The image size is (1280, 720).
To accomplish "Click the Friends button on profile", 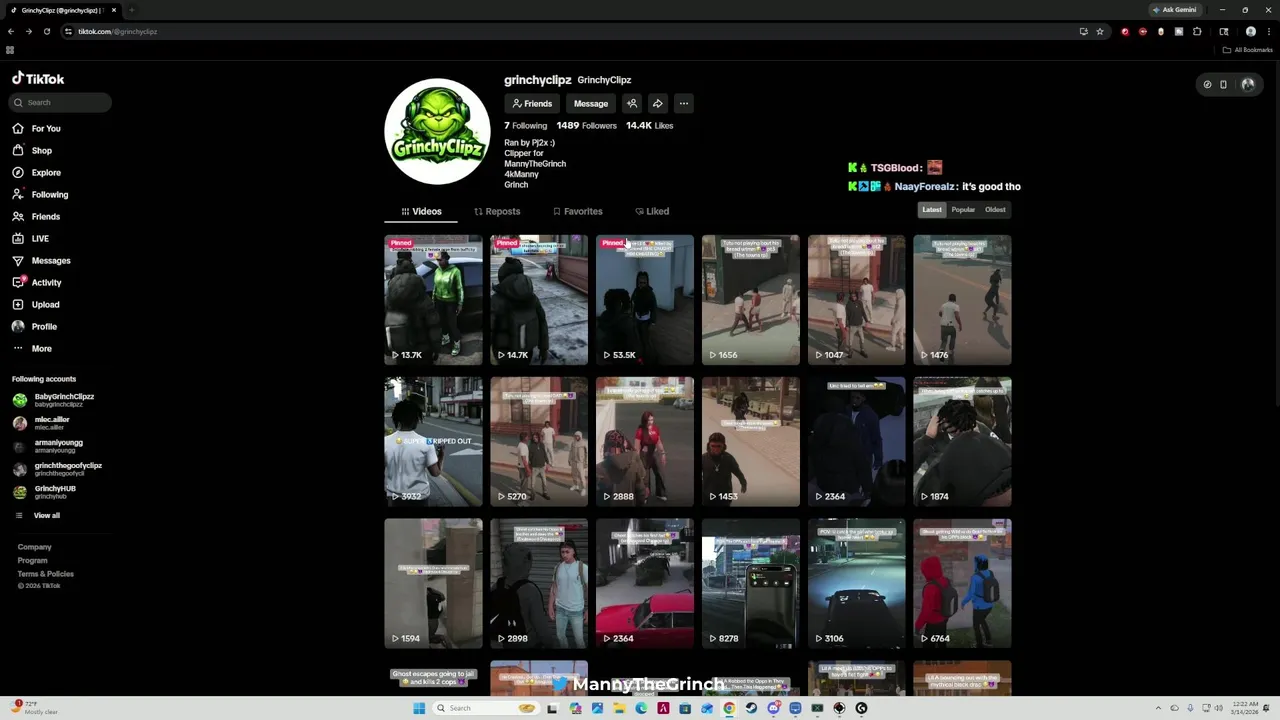I will [532, 103].
